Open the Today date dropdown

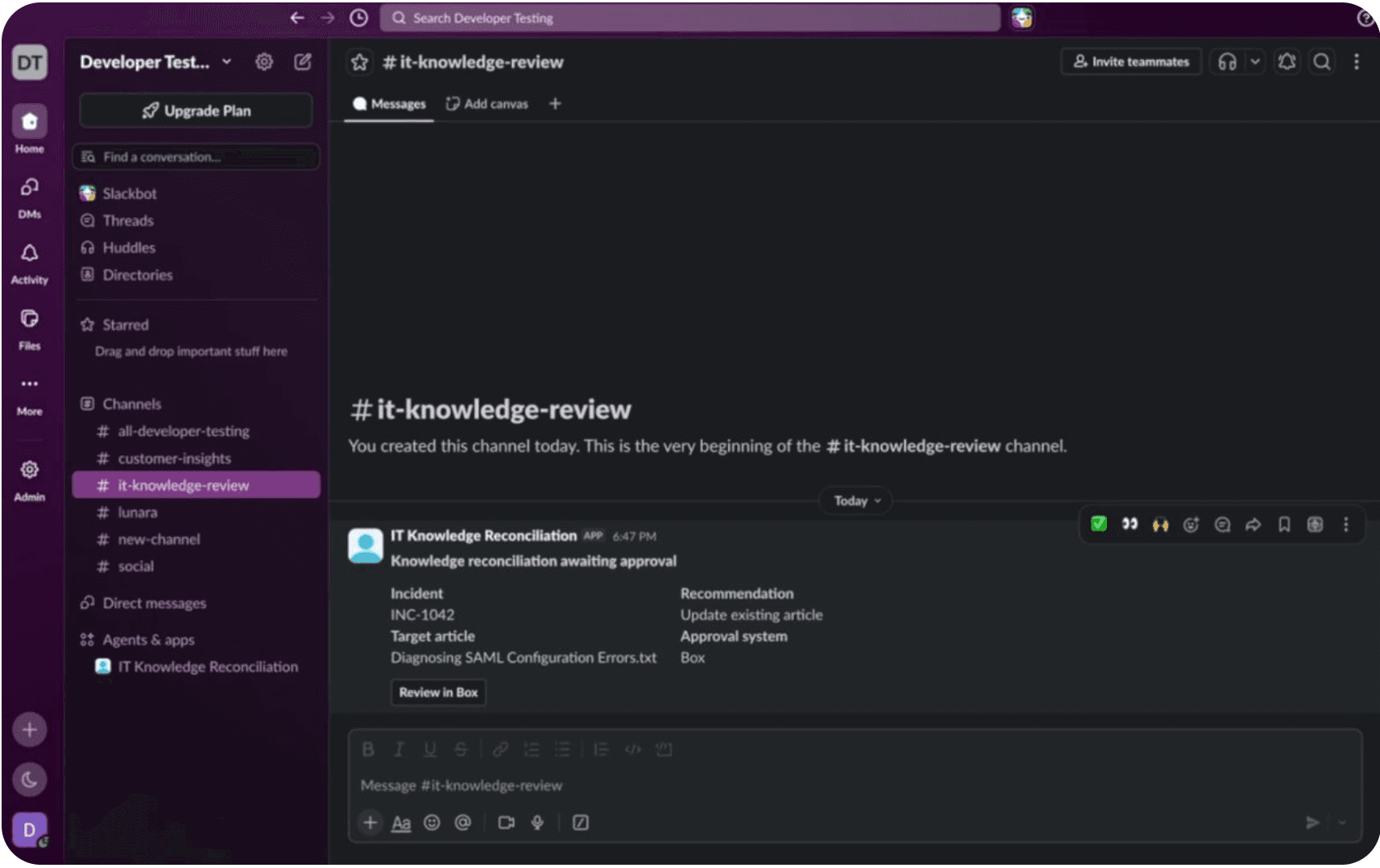point(856,501)
